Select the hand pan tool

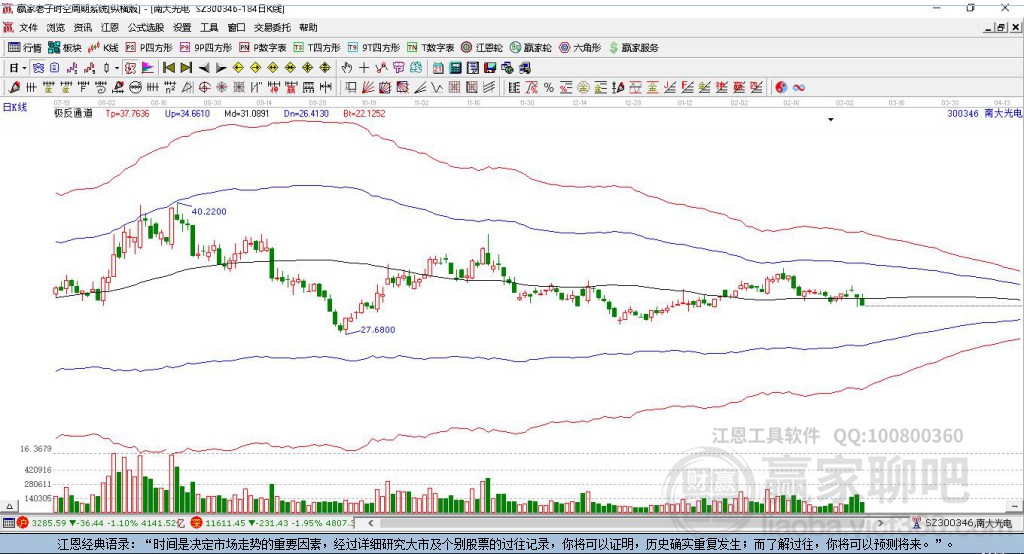346,68
